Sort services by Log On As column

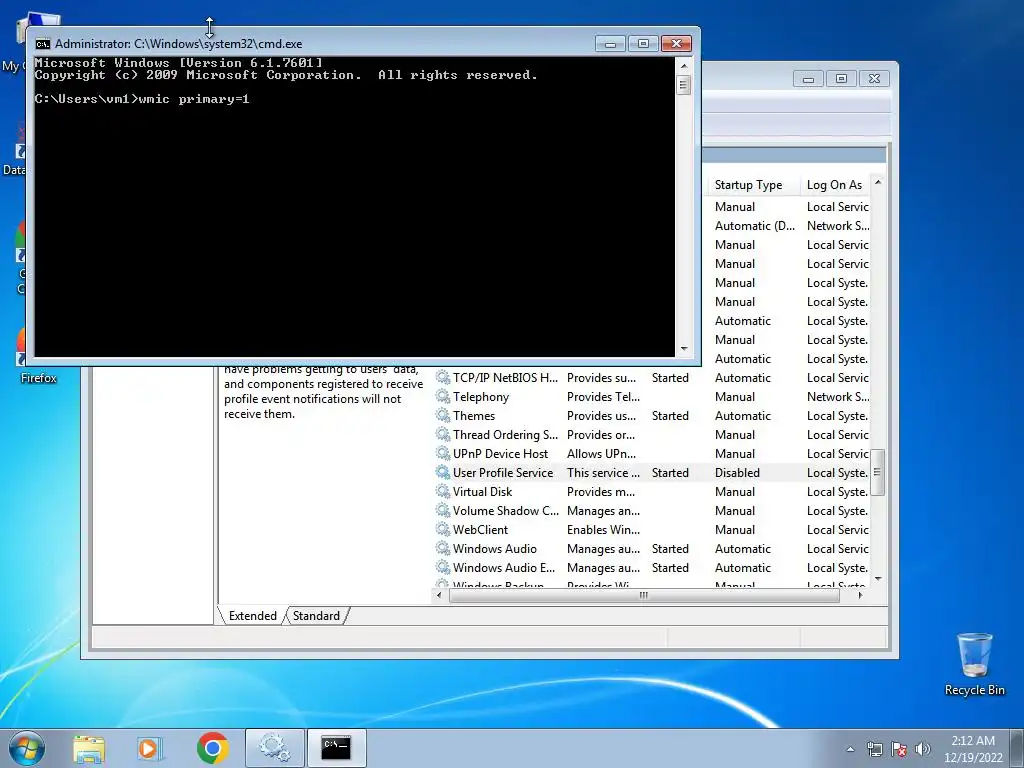tap(835, 185)
